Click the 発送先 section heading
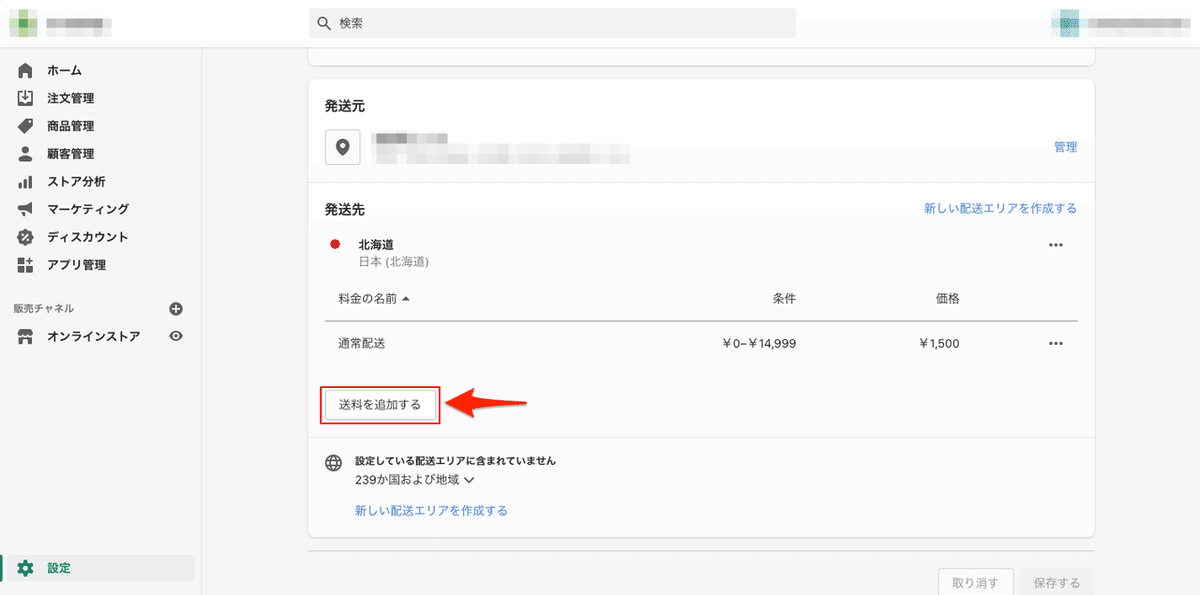The height and width of the screenshot is (595, 1200). [343, 210]
